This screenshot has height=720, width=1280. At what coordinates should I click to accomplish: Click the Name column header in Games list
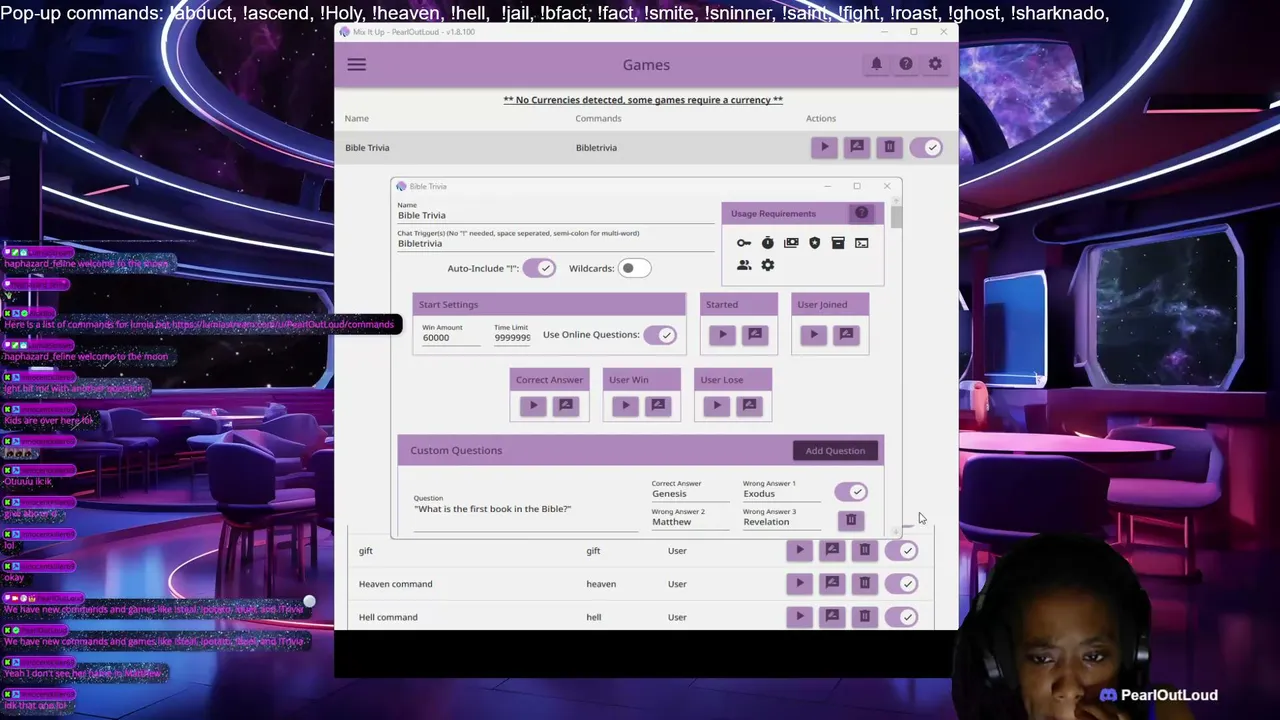pyautogui.click(x=357, y=118)
